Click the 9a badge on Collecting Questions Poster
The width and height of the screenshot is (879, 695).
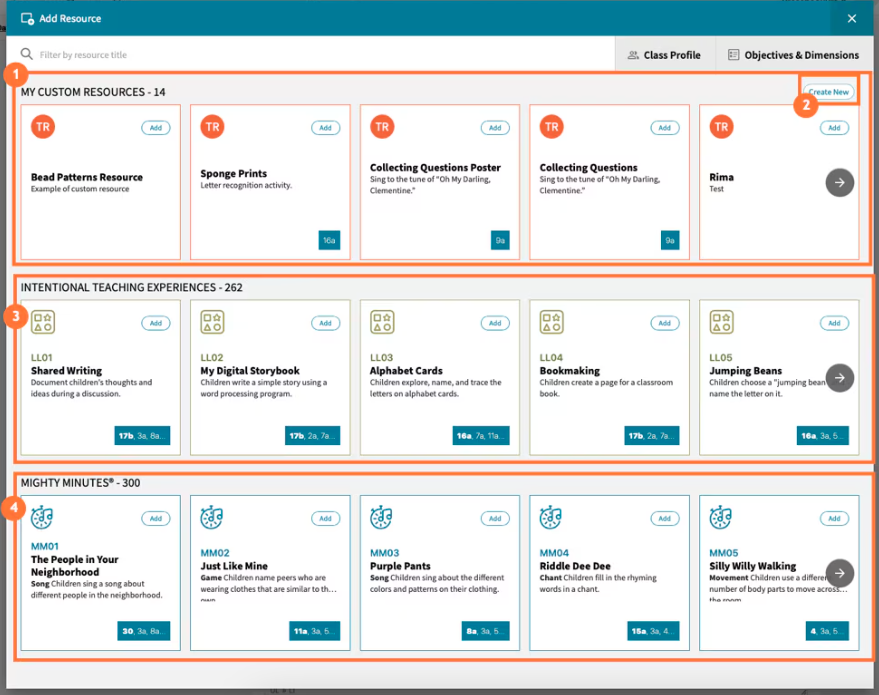[x=500, y=240]
